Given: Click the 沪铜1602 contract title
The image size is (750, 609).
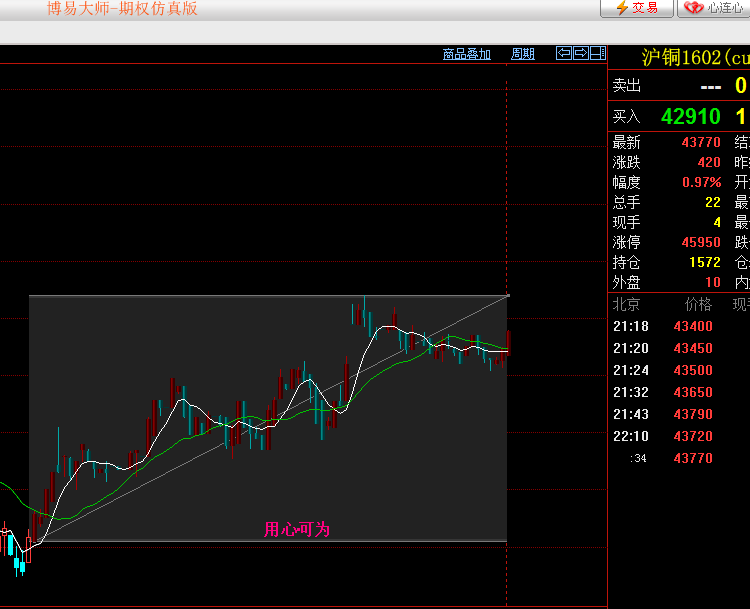Looking at the screenshot, I should coord(690,58).
